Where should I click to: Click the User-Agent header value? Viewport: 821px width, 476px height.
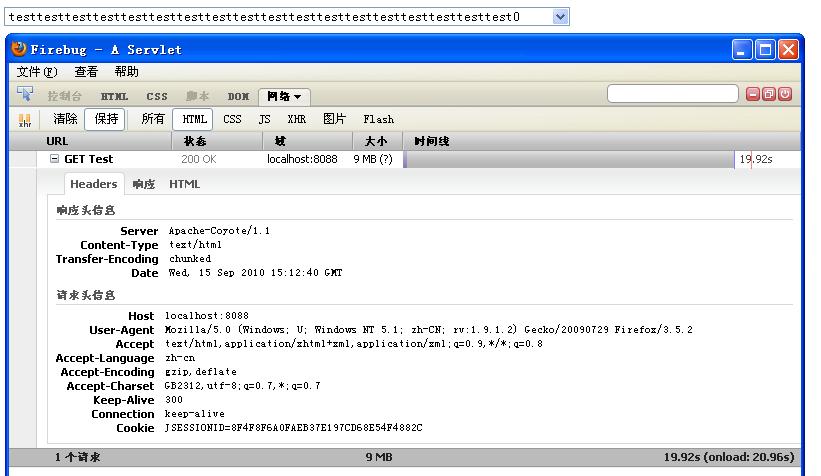coord(428,329)
